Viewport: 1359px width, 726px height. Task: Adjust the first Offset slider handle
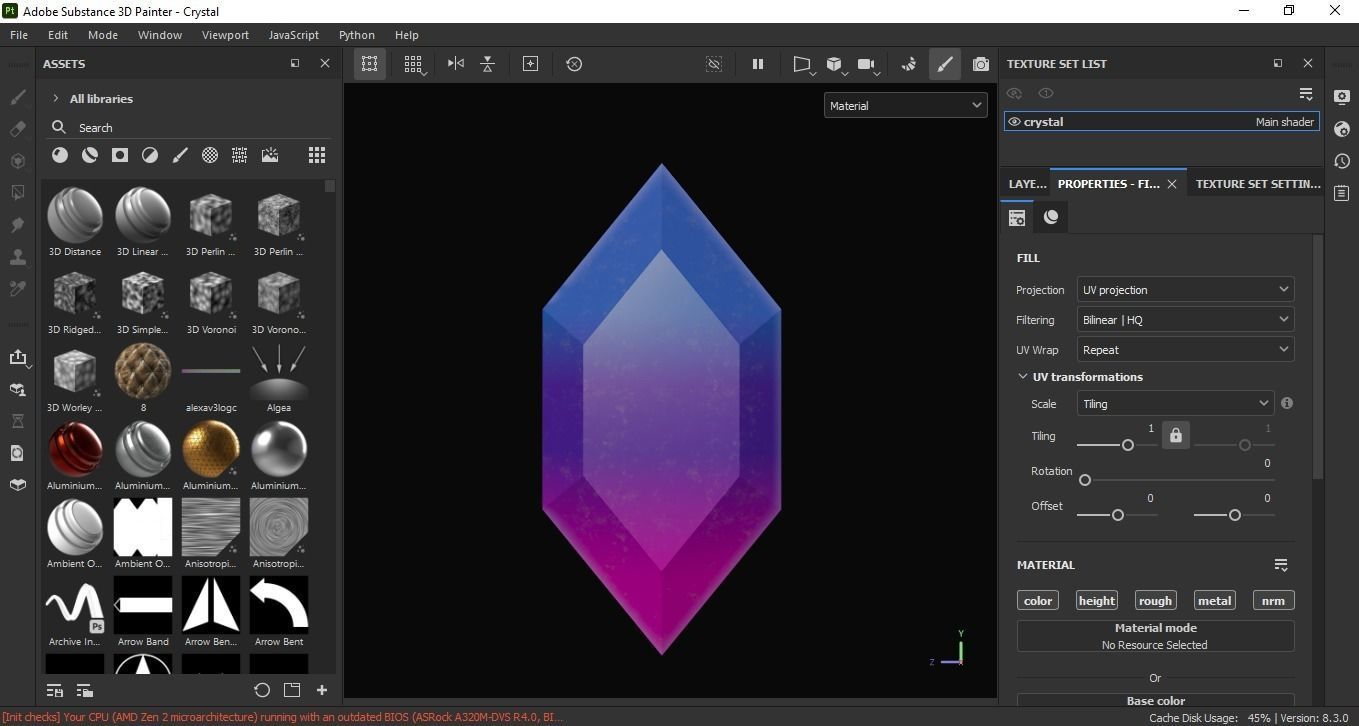(x=1118, y=515)
